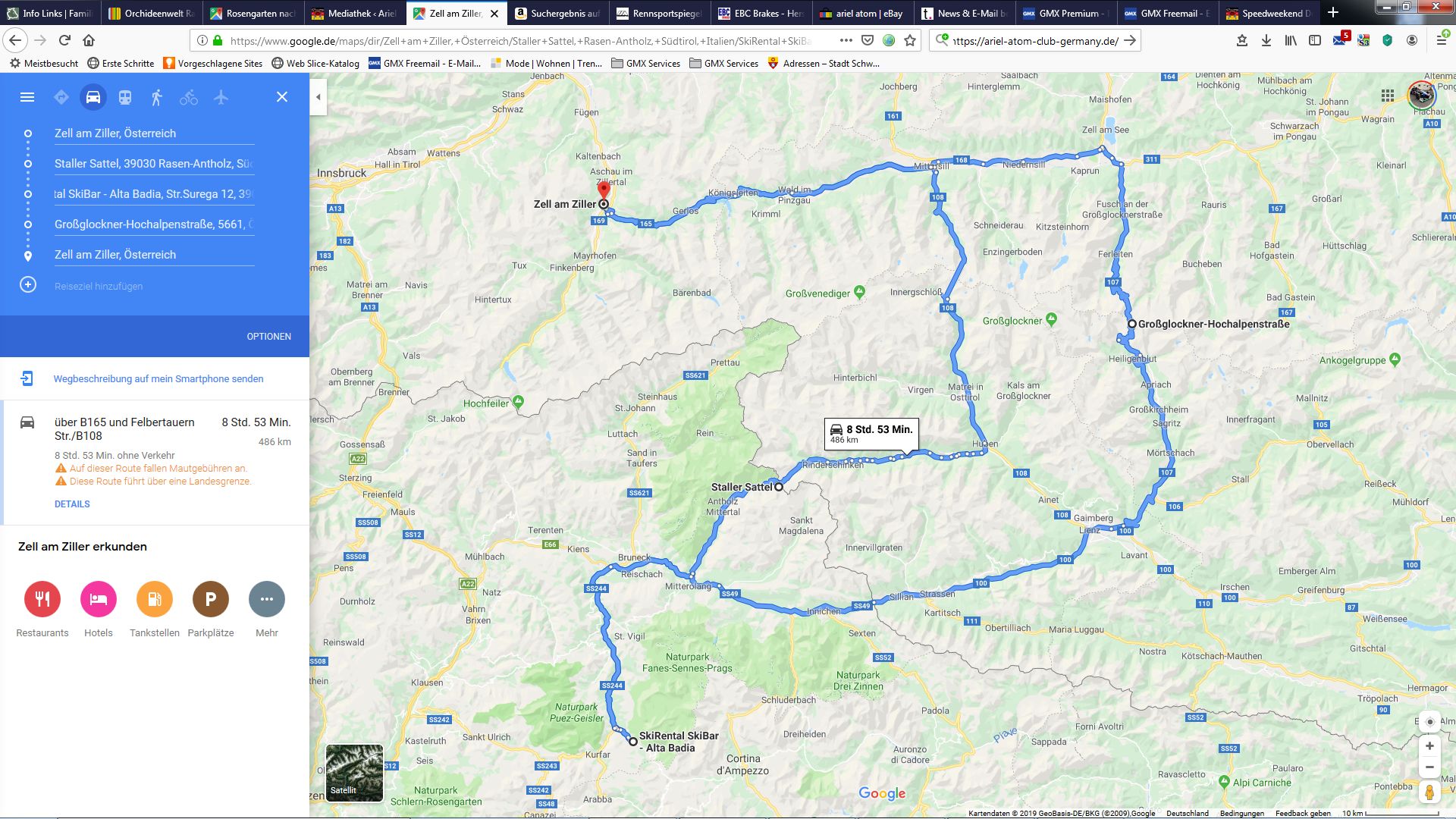
Task: Zoom in on the map
Action: coord(1429,746)
